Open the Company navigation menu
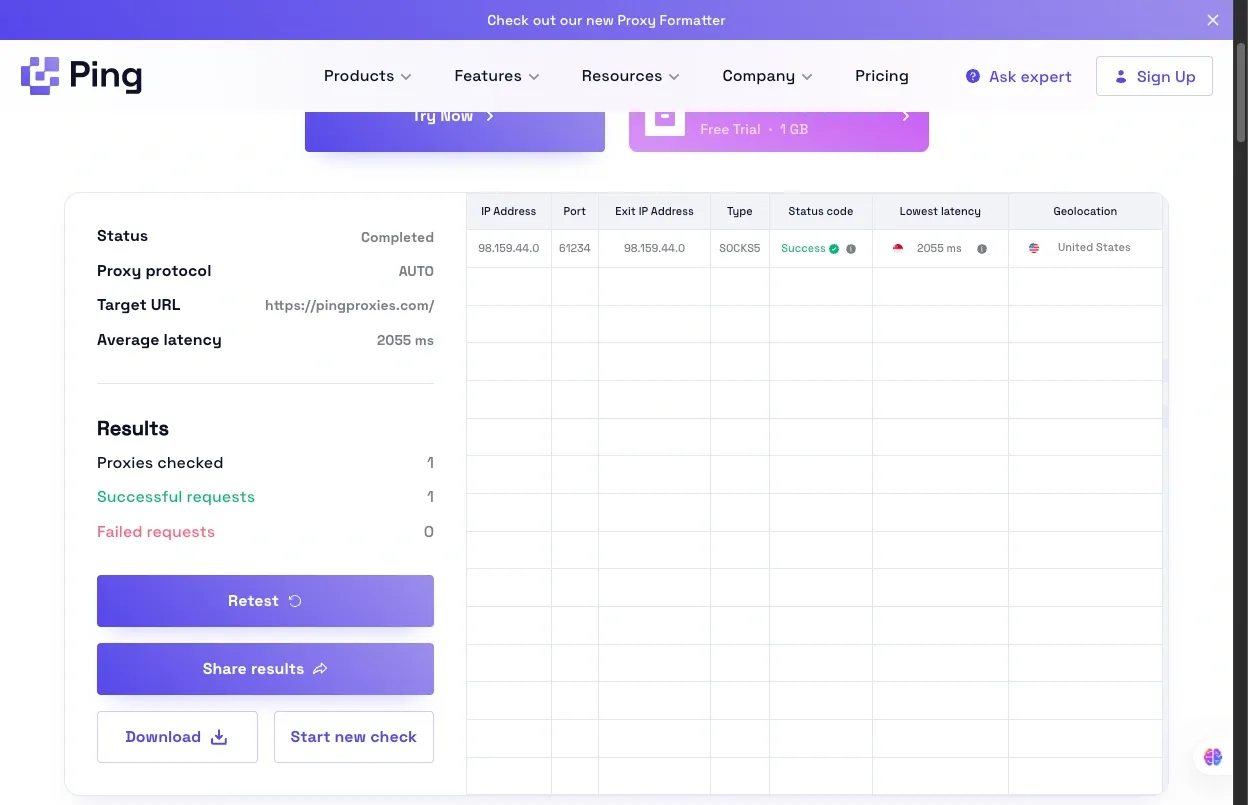Image resolution: width=1248 pixels, height=805 pixels. pos(767,76)
